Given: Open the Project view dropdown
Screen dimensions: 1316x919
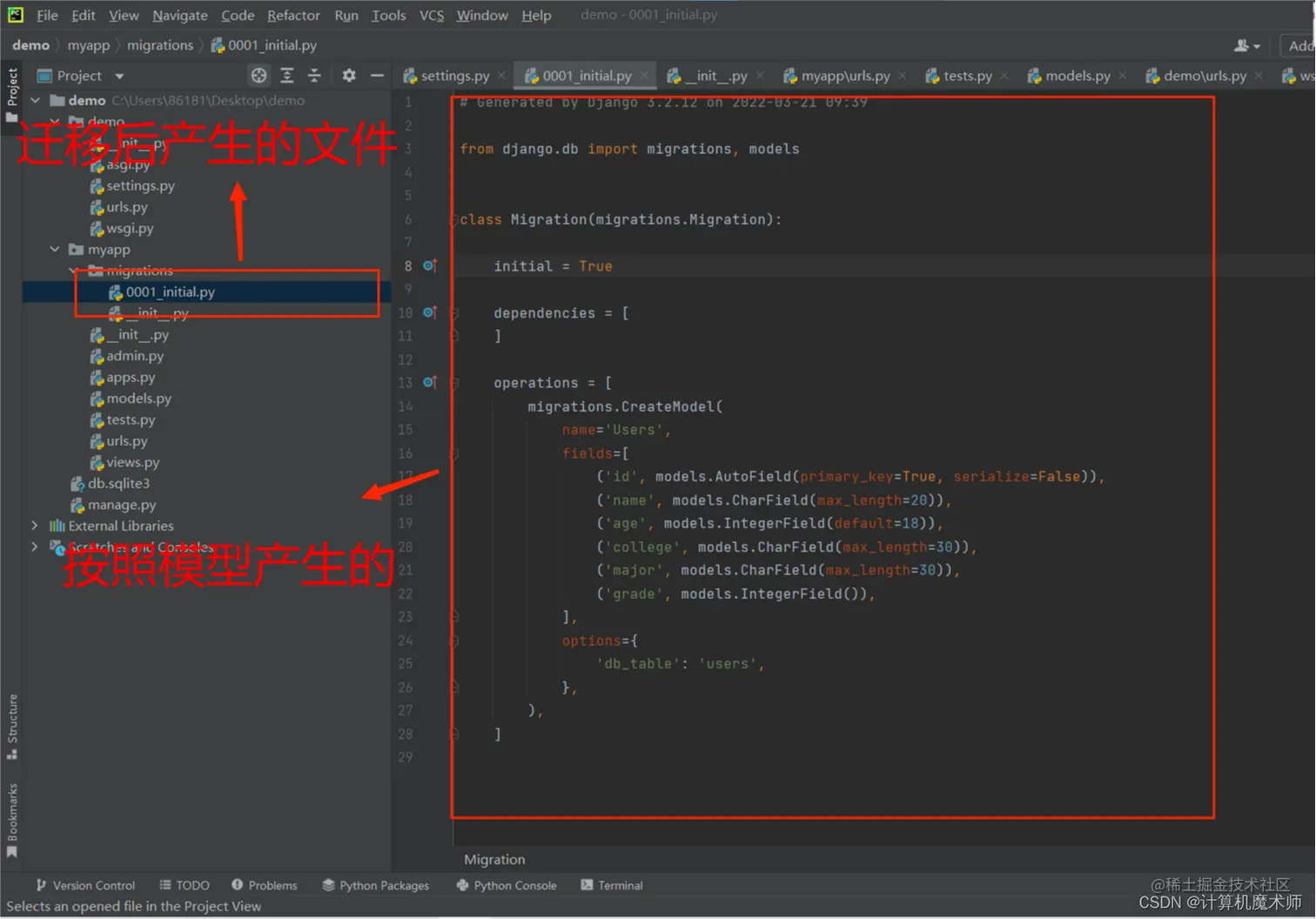Looking at the screenshot, I should point(119,76).
